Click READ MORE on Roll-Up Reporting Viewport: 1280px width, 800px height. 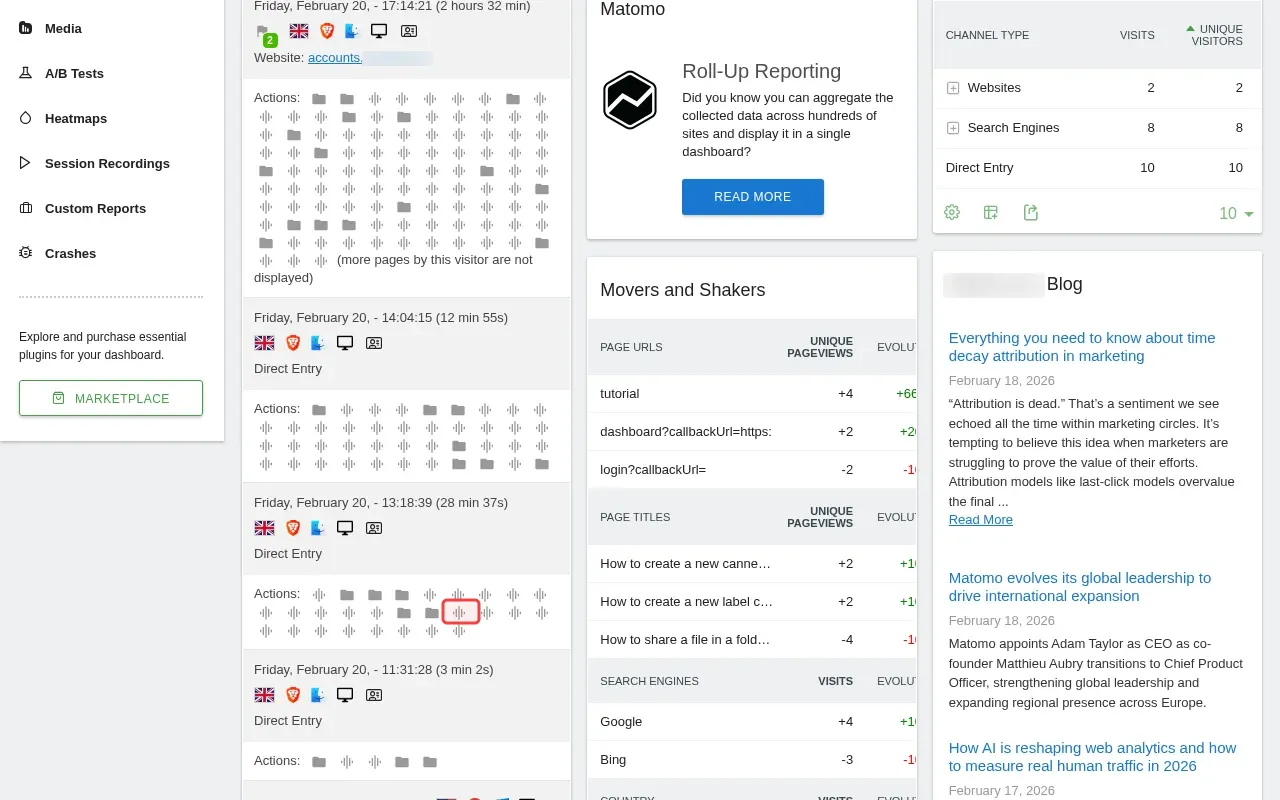click(x=752, y=197)
